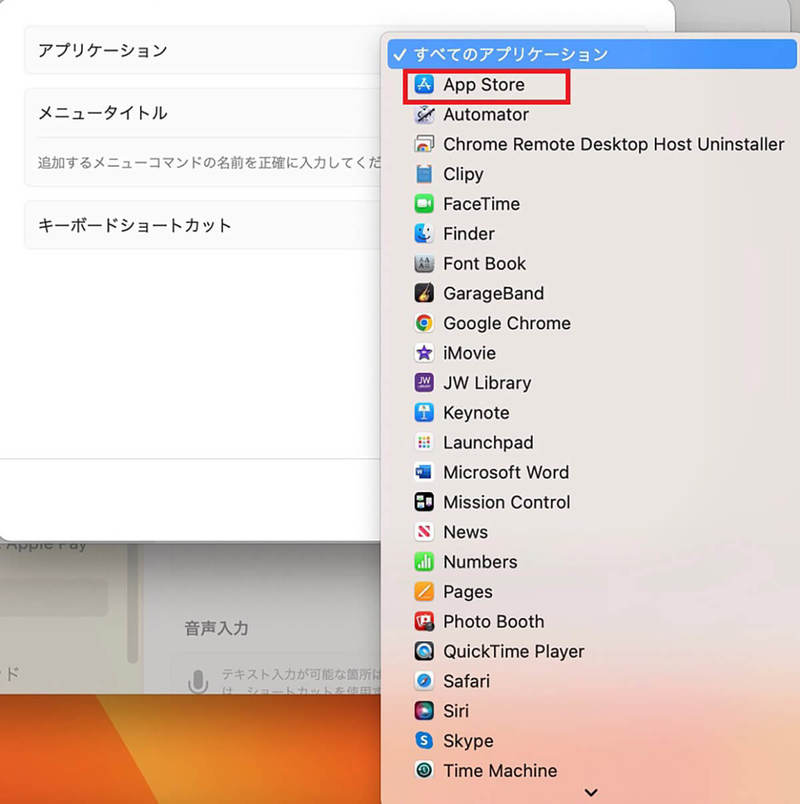Choose Microsoft Word as the application

[592, 472]
